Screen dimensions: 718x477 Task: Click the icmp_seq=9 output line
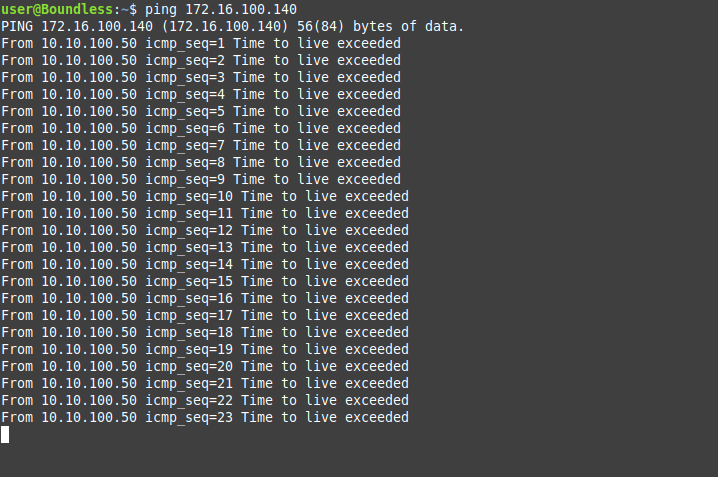[x=201, y=179]
